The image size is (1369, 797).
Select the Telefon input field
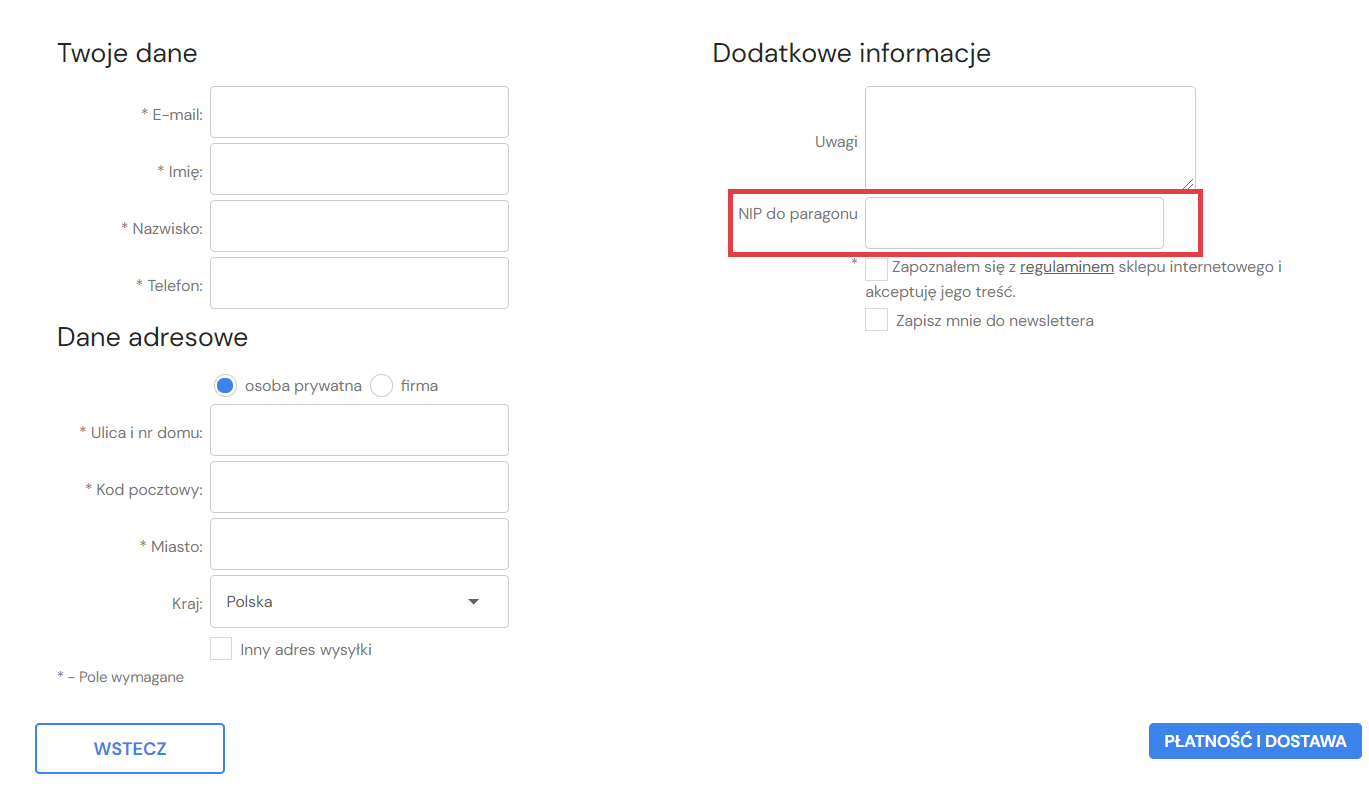(359, 283)
